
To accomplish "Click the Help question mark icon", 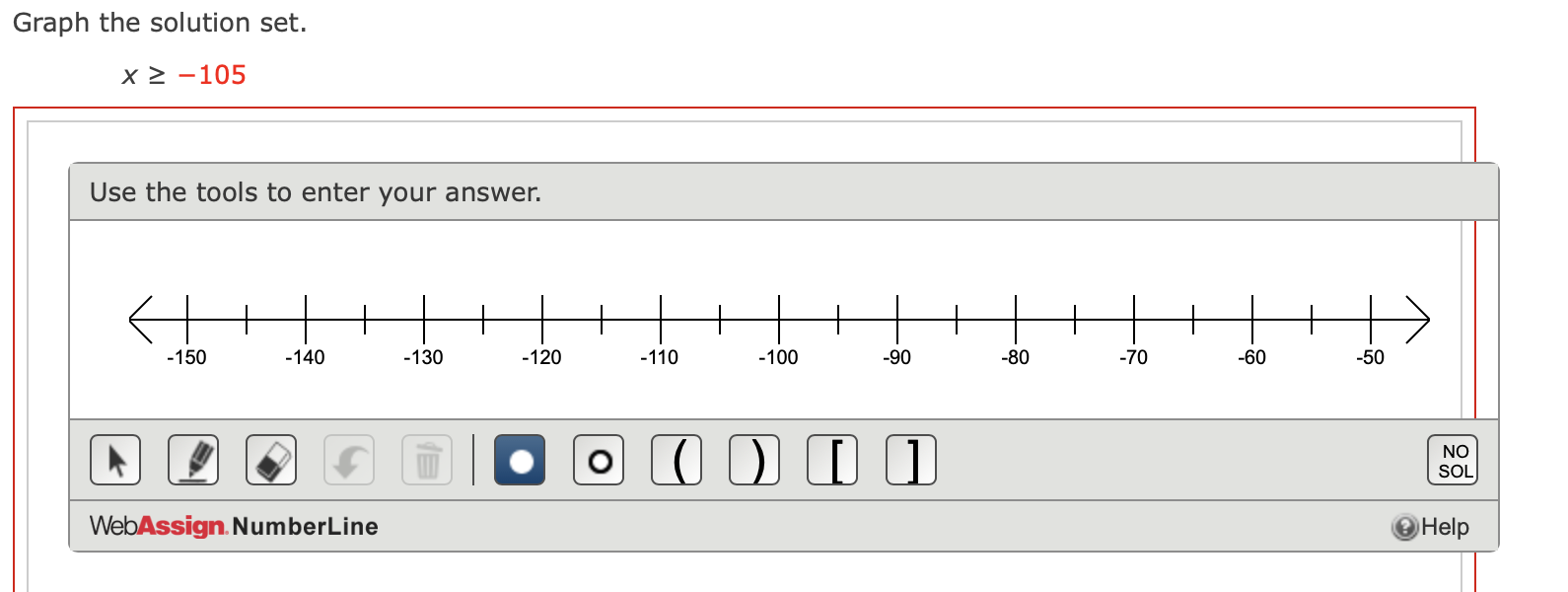I will (1404, 526).
